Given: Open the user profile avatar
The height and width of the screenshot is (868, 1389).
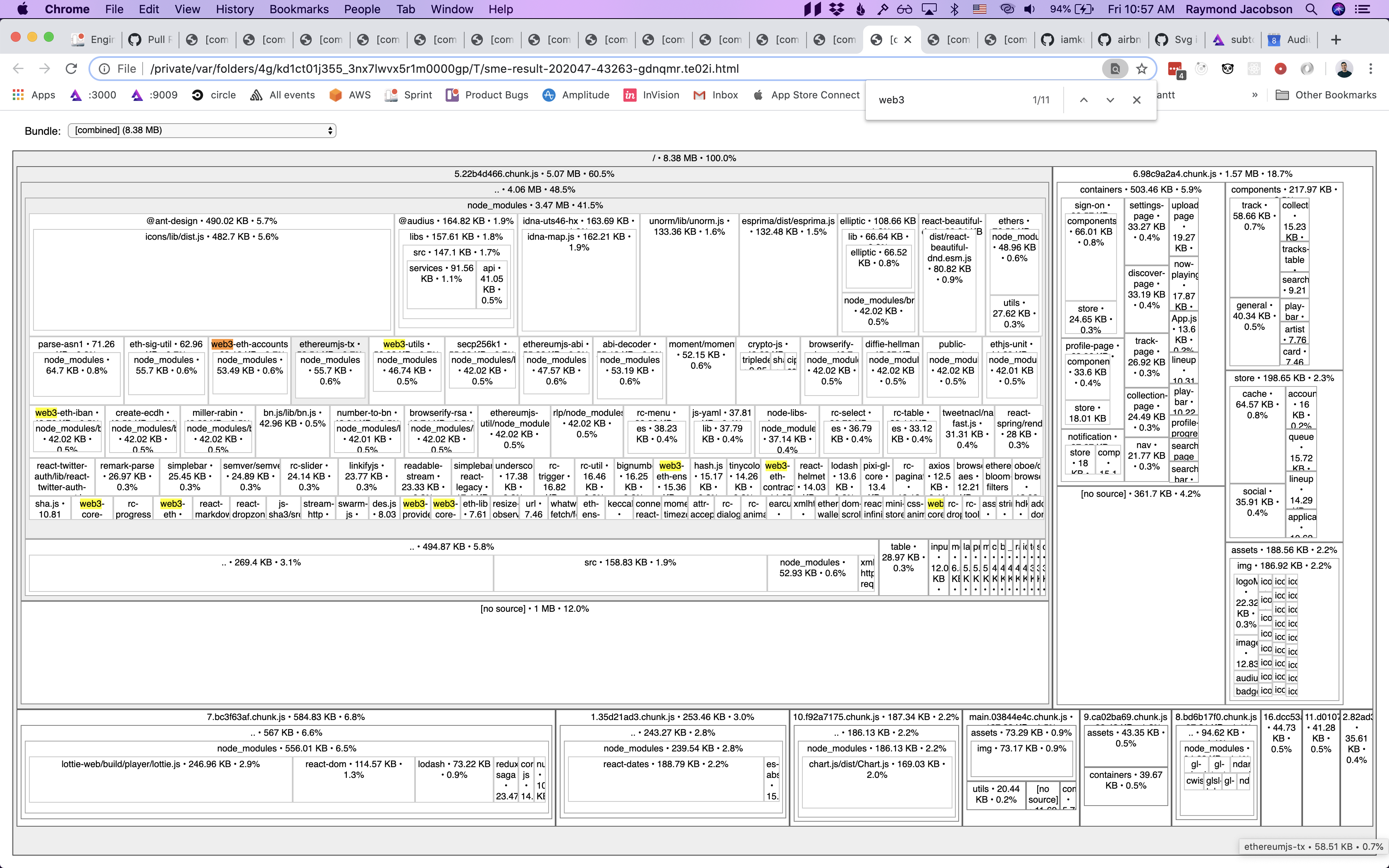Looking at the screenshot, I should click(1344, 69).
